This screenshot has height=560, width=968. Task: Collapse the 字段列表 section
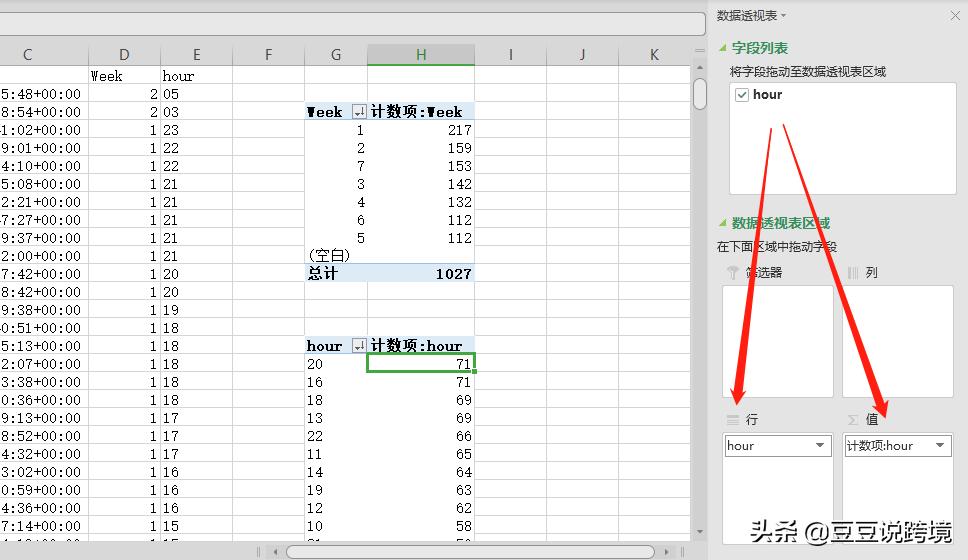point(722,48)
